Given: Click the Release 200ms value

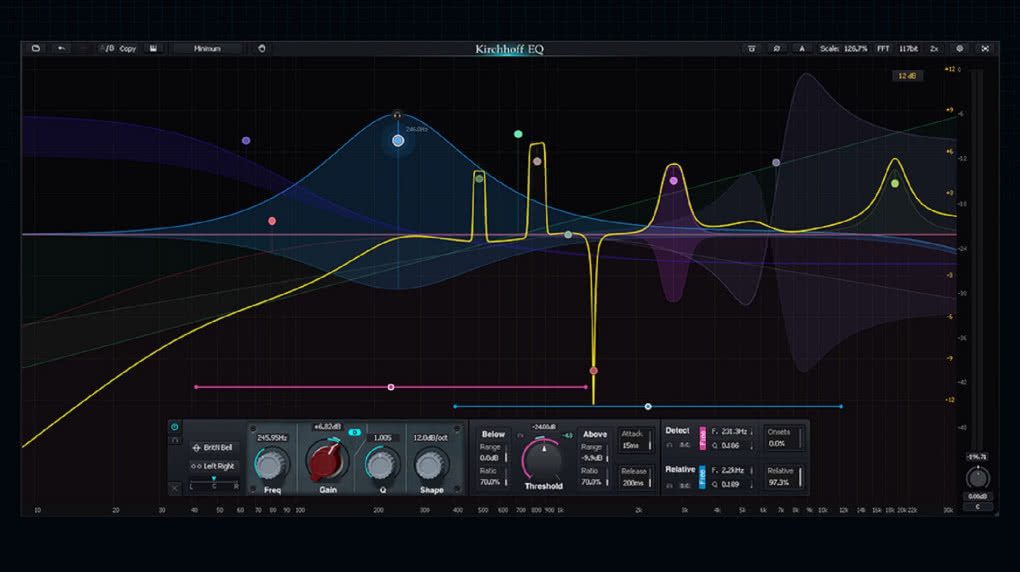Looking at the screenshot, I should [634, 483].
